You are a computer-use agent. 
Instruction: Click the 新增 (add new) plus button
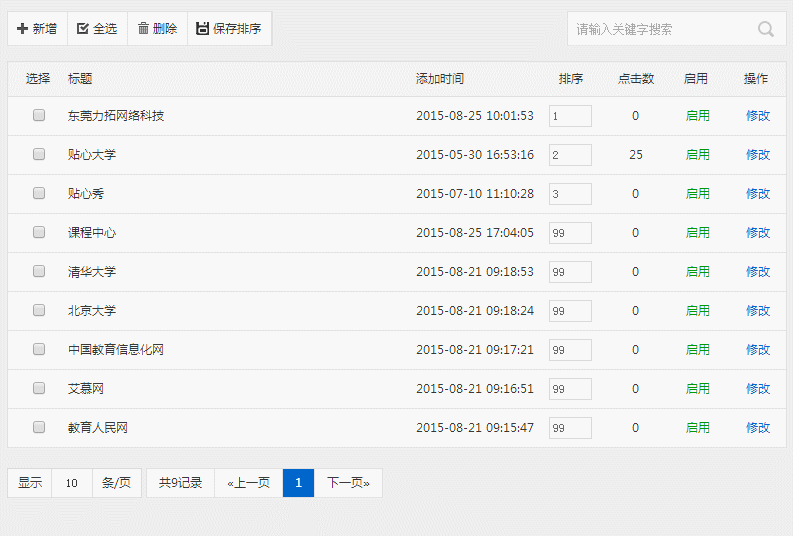click(37, 29)
